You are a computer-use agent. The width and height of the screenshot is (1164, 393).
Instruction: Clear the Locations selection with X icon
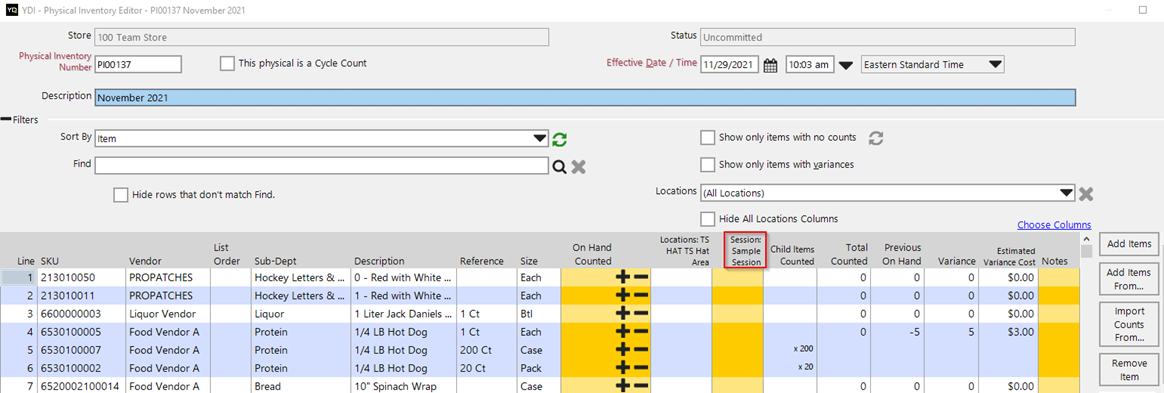1085,194
